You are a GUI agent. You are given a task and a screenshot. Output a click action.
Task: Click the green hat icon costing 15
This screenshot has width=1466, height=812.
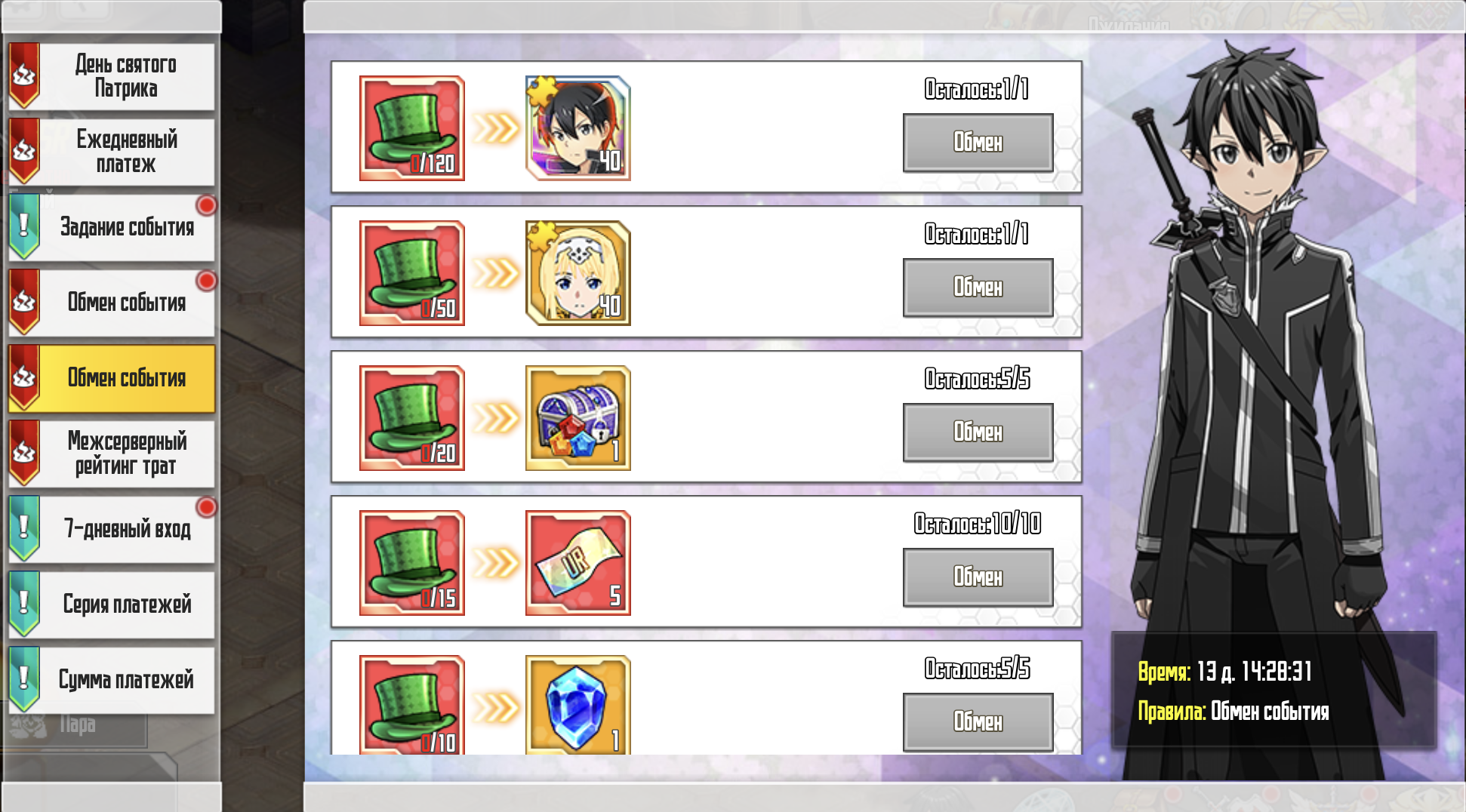[412, 563]
